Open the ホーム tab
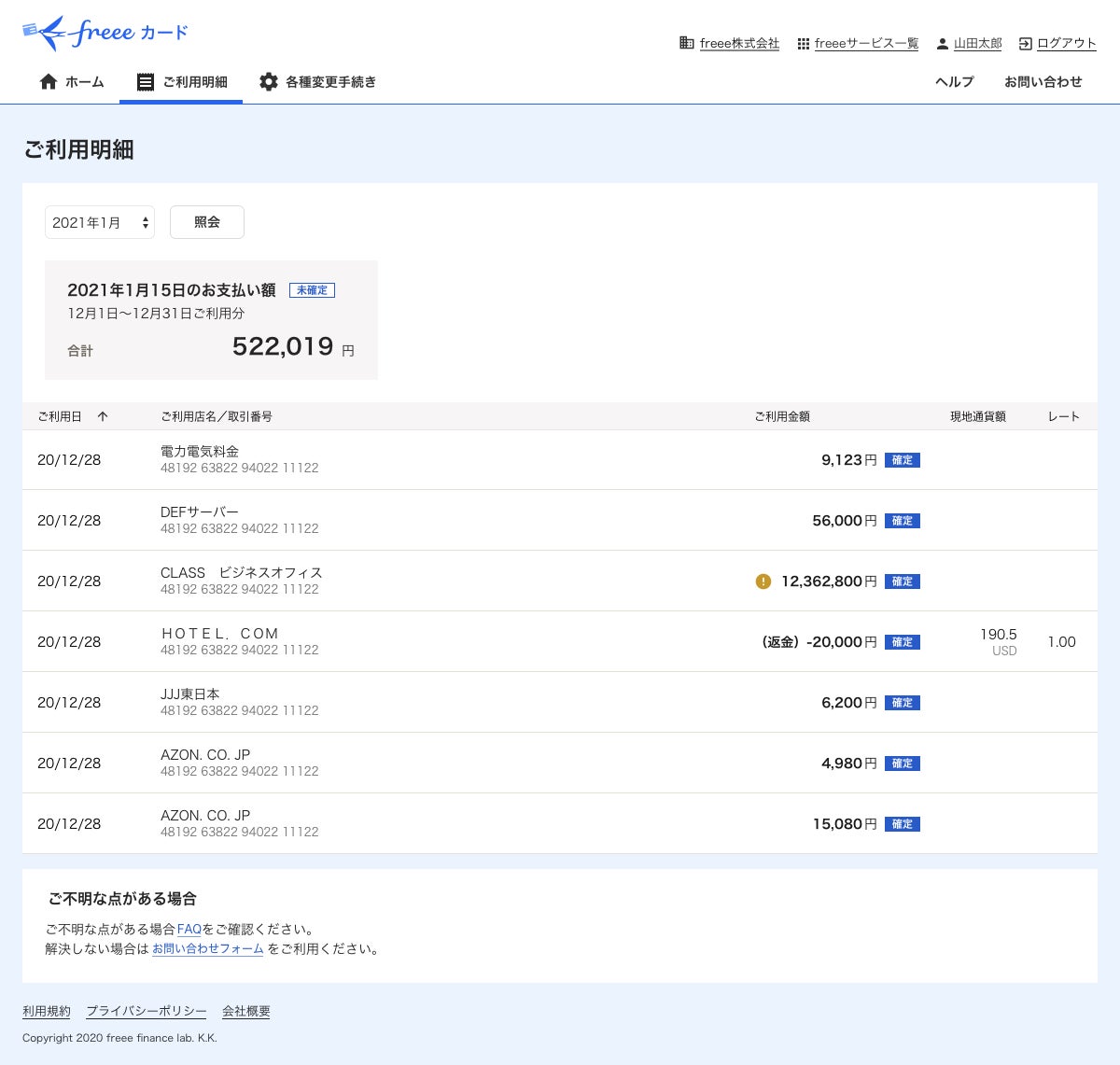Screen dimensions: 1120x1065 [x=72, y=82]
